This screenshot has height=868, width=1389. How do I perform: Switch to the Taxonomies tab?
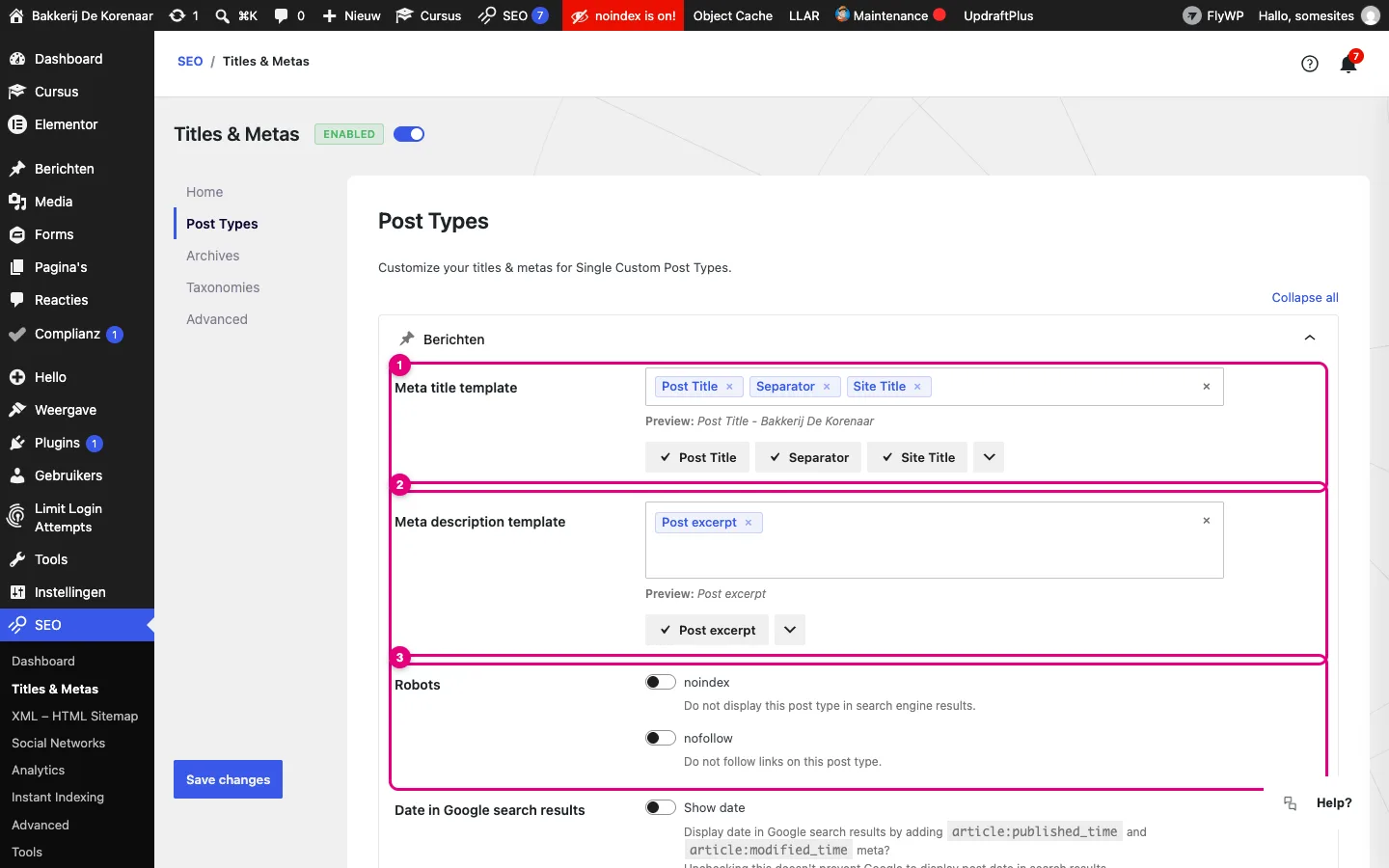pos(223,287)
